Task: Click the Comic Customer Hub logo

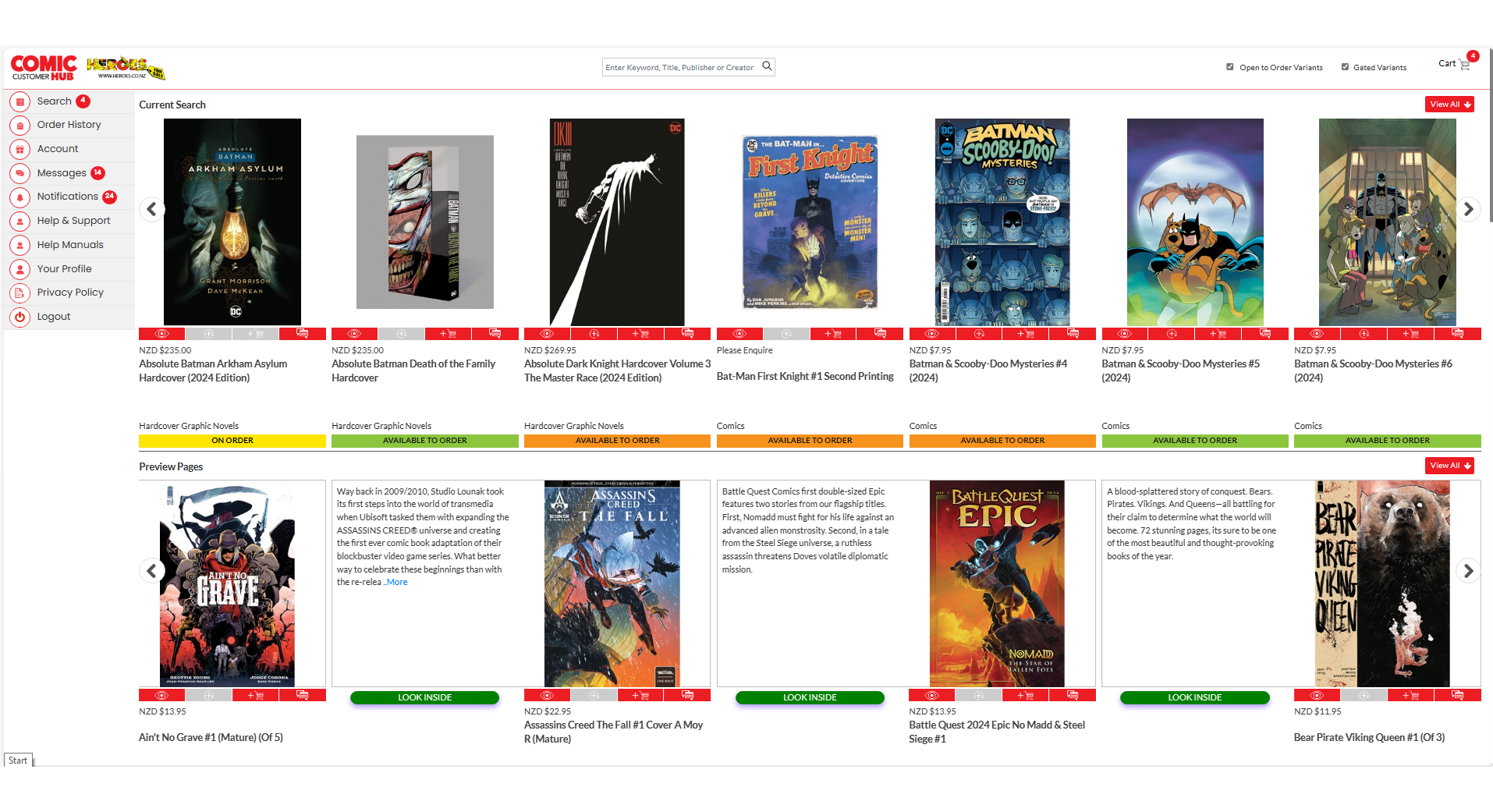Action: pyautogui.click(x=44, y=68)
